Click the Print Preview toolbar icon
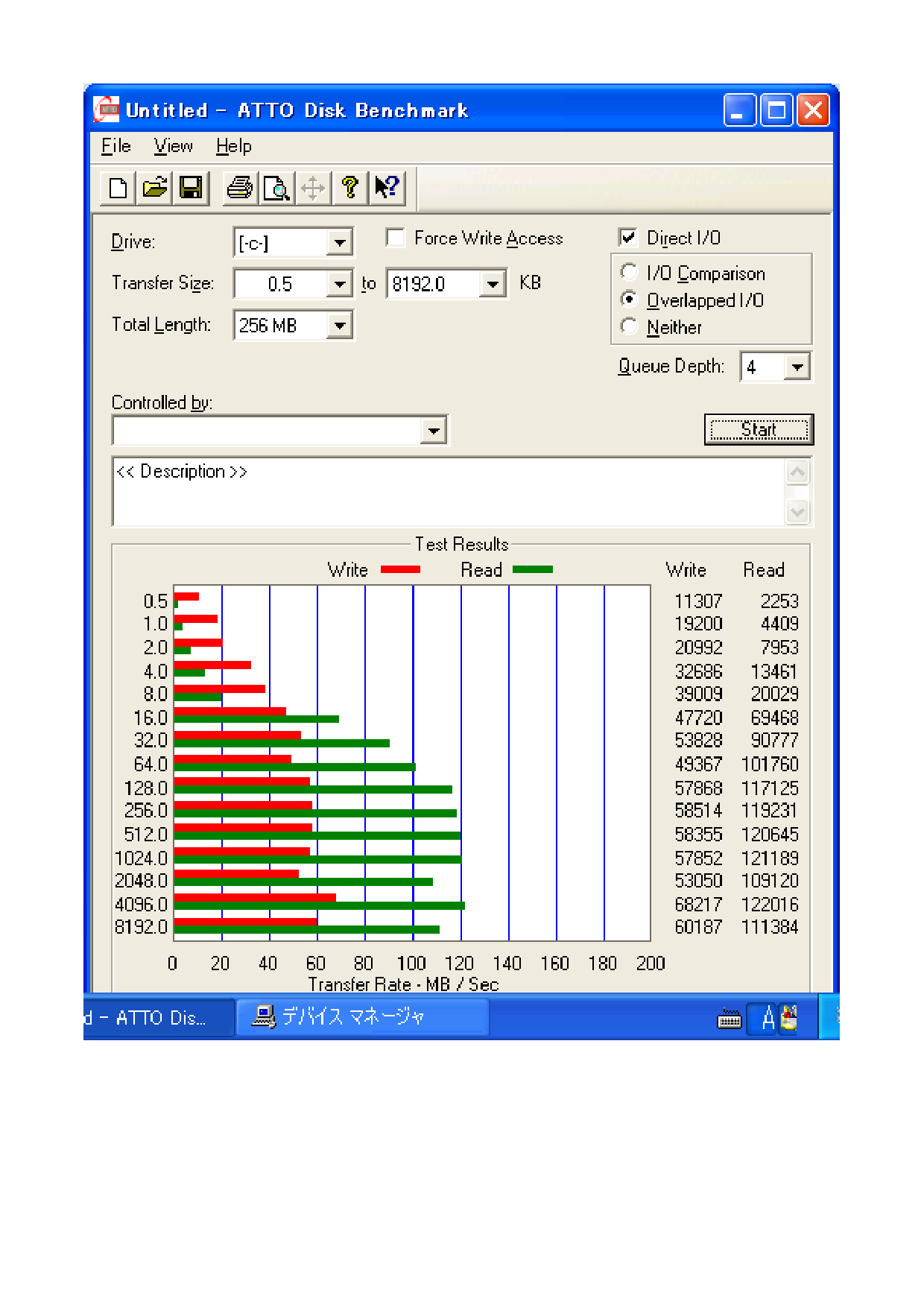Screen dimensions: 924x1307 pyautogui.click(x=276, y=188)
